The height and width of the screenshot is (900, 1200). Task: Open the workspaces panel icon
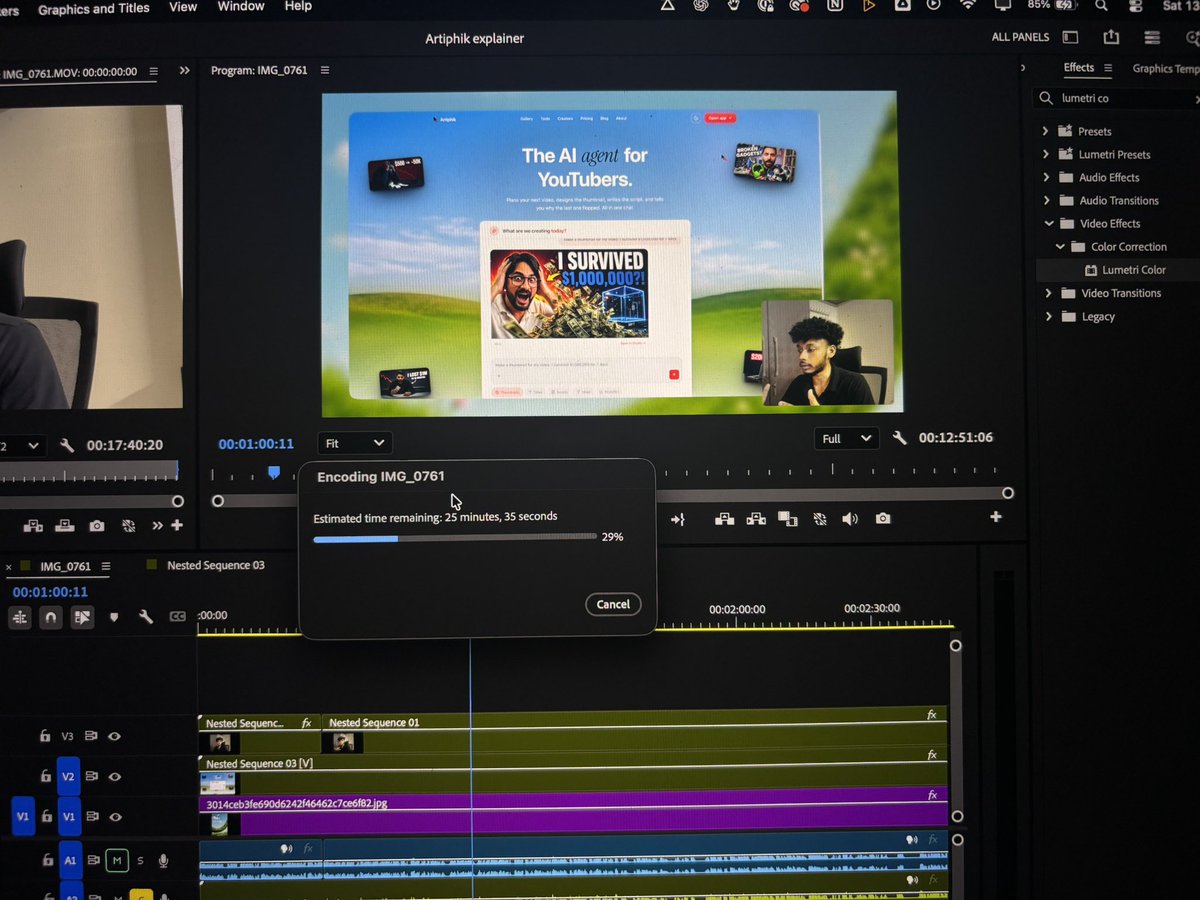coord(1070,37)
